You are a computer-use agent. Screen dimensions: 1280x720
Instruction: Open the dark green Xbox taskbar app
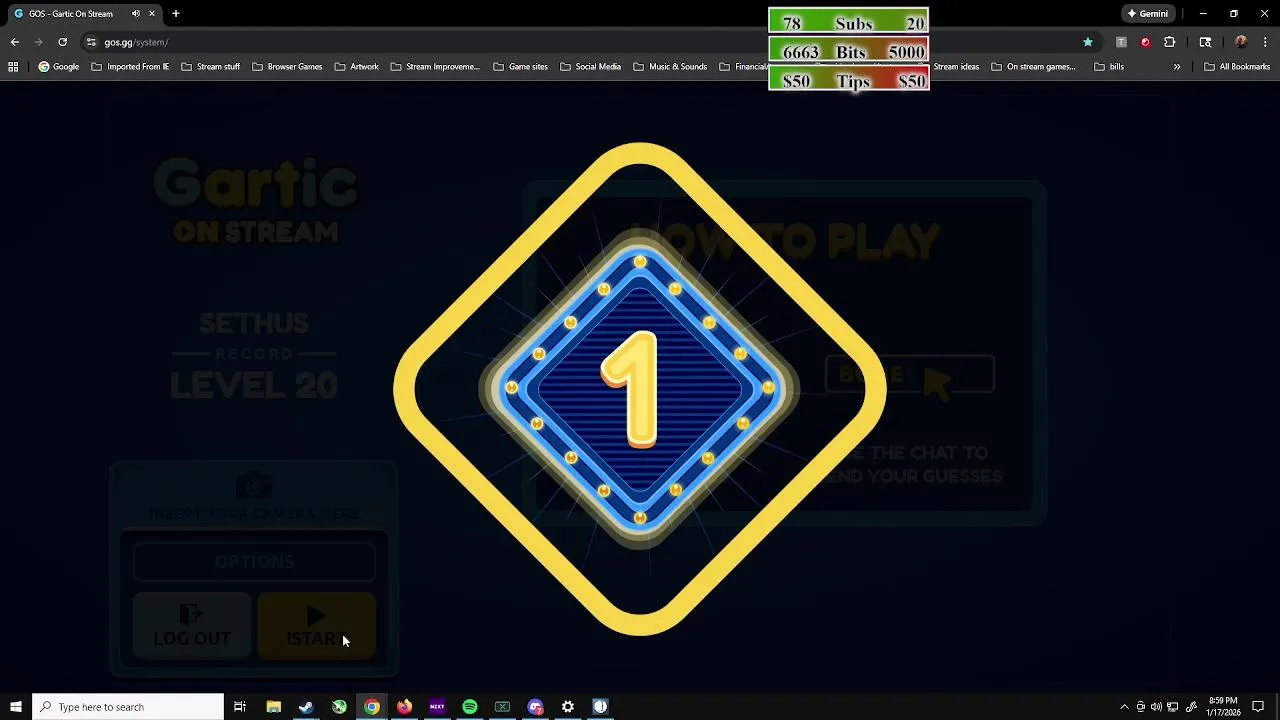502,707
